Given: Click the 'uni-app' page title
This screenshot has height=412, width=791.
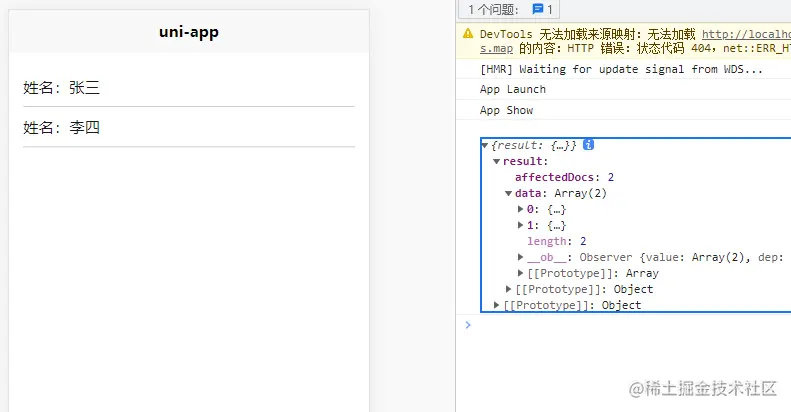Looking at the screenshot, I should tap(189, 32).
